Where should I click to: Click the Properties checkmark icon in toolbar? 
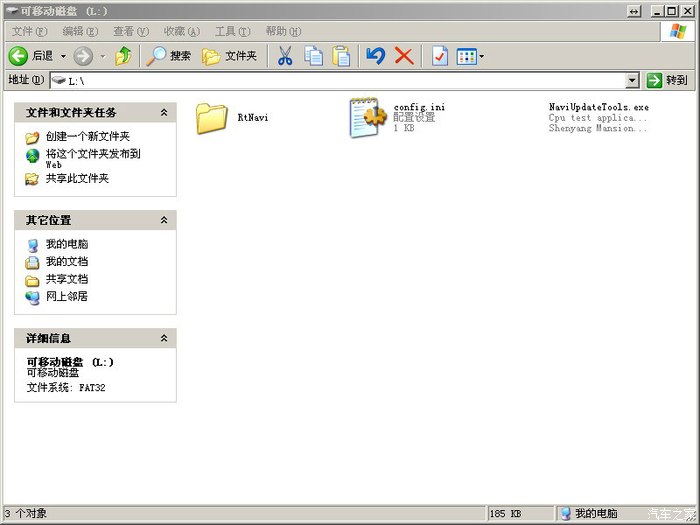pos(439,56)
